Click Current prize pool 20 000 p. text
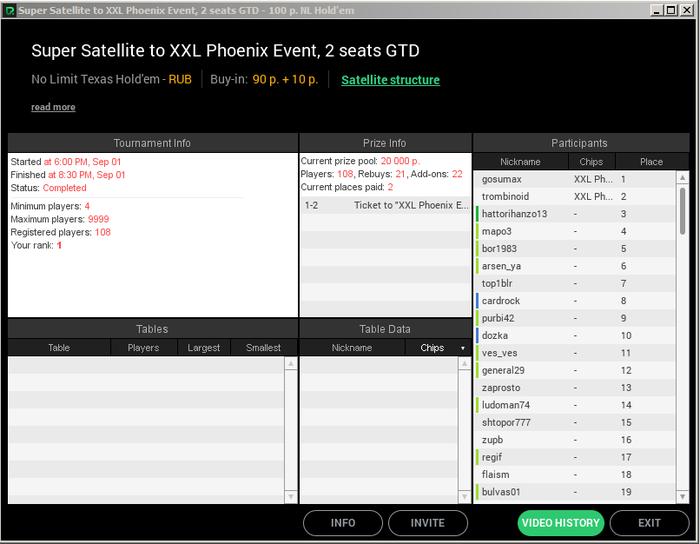This screenshot has width=700, height=544. click(360, 161)
